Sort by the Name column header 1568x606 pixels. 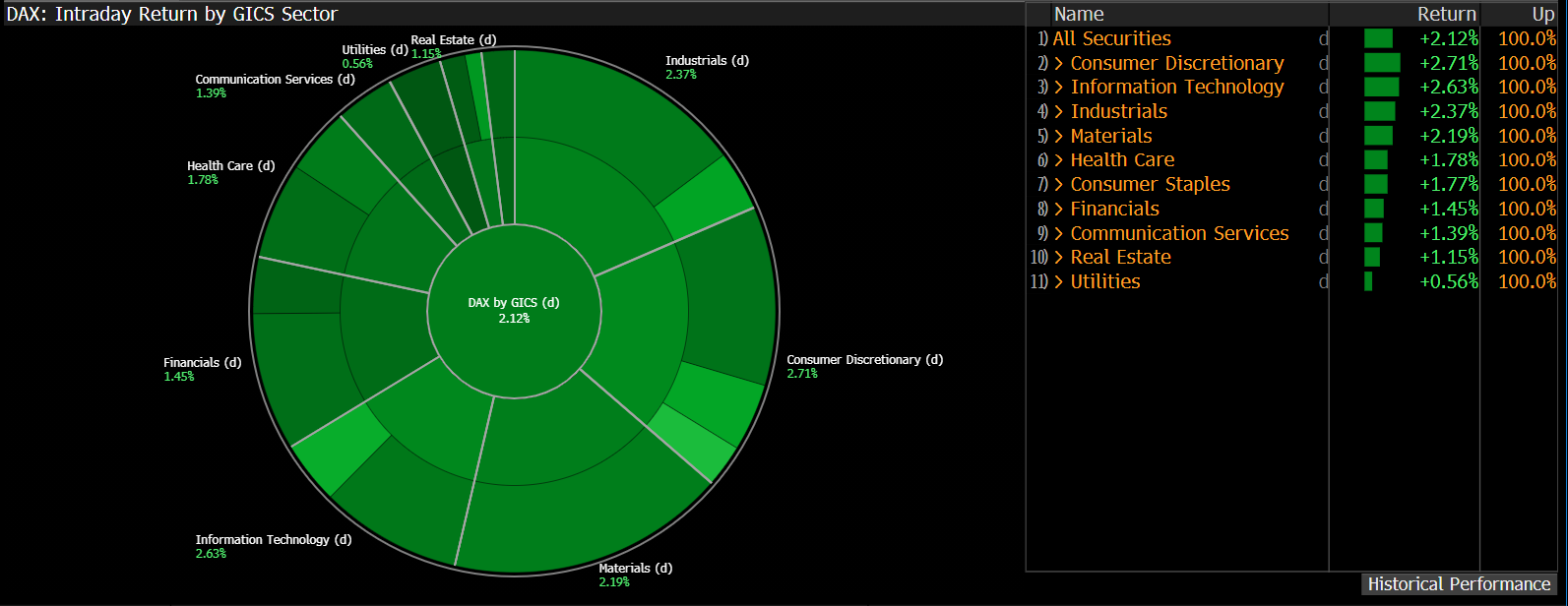point(1079,15)
